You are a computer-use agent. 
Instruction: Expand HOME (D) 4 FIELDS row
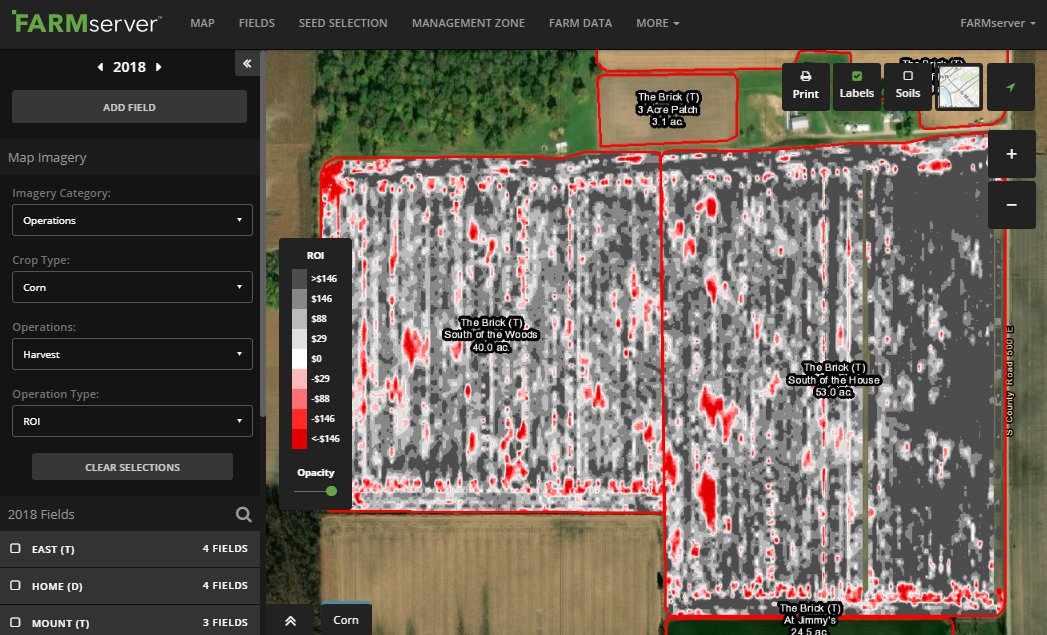130,586
